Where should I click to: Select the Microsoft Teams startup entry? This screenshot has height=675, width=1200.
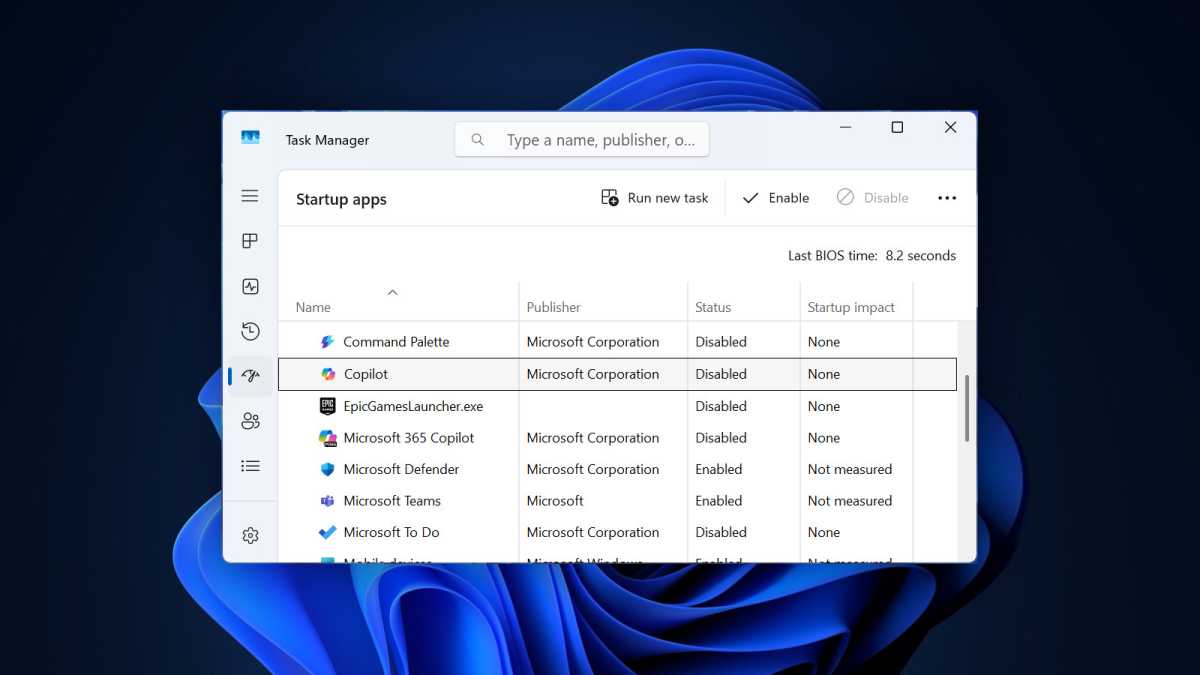392,501
